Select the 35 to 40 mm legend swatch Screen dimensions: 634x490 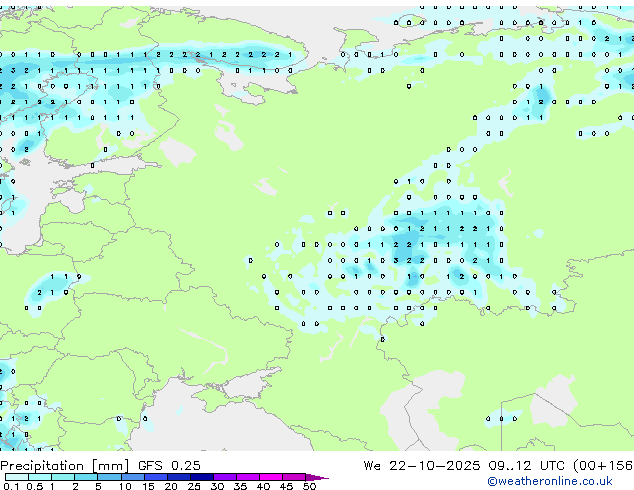coord(248,477)
